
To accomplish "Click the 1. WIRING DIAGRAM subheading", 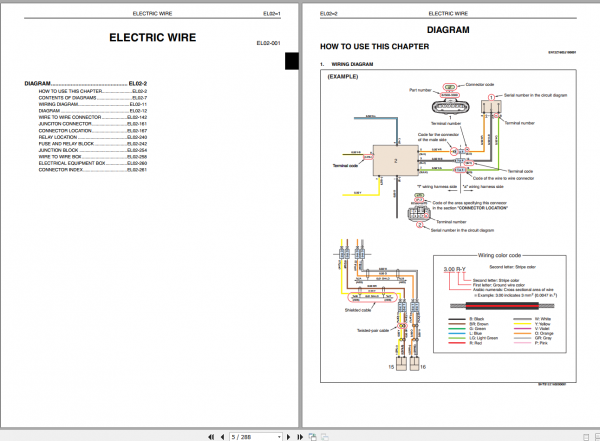I will (347, 64).
